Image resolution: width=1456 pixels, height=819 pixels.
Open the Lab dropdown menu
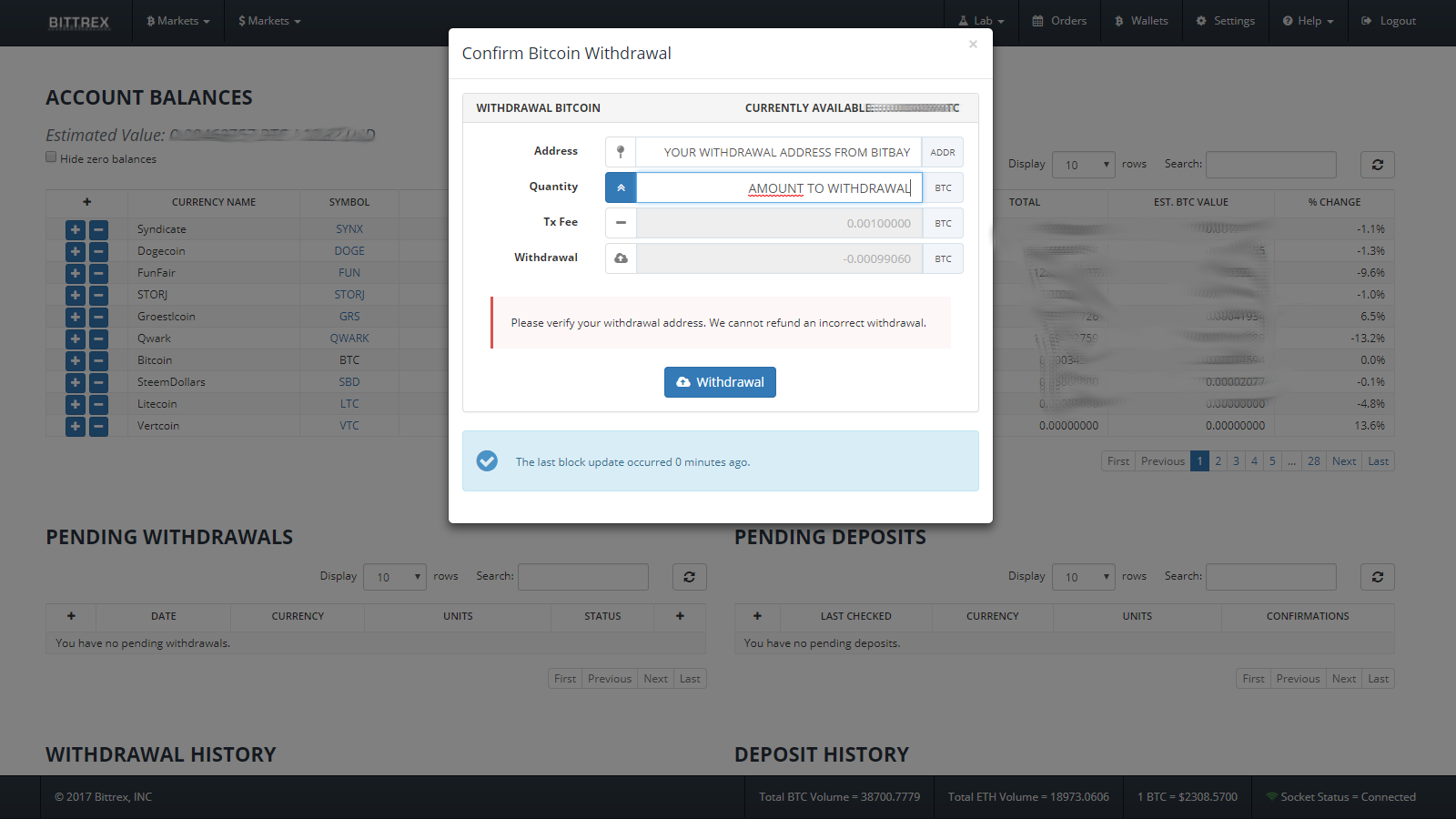coord(981,21)
